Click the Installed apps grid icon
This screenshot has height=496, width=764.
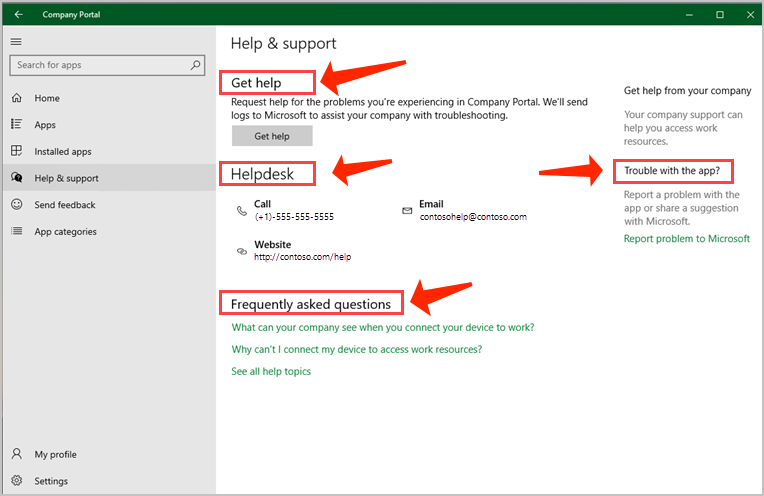pyautogui.click(x=17, y=151)
